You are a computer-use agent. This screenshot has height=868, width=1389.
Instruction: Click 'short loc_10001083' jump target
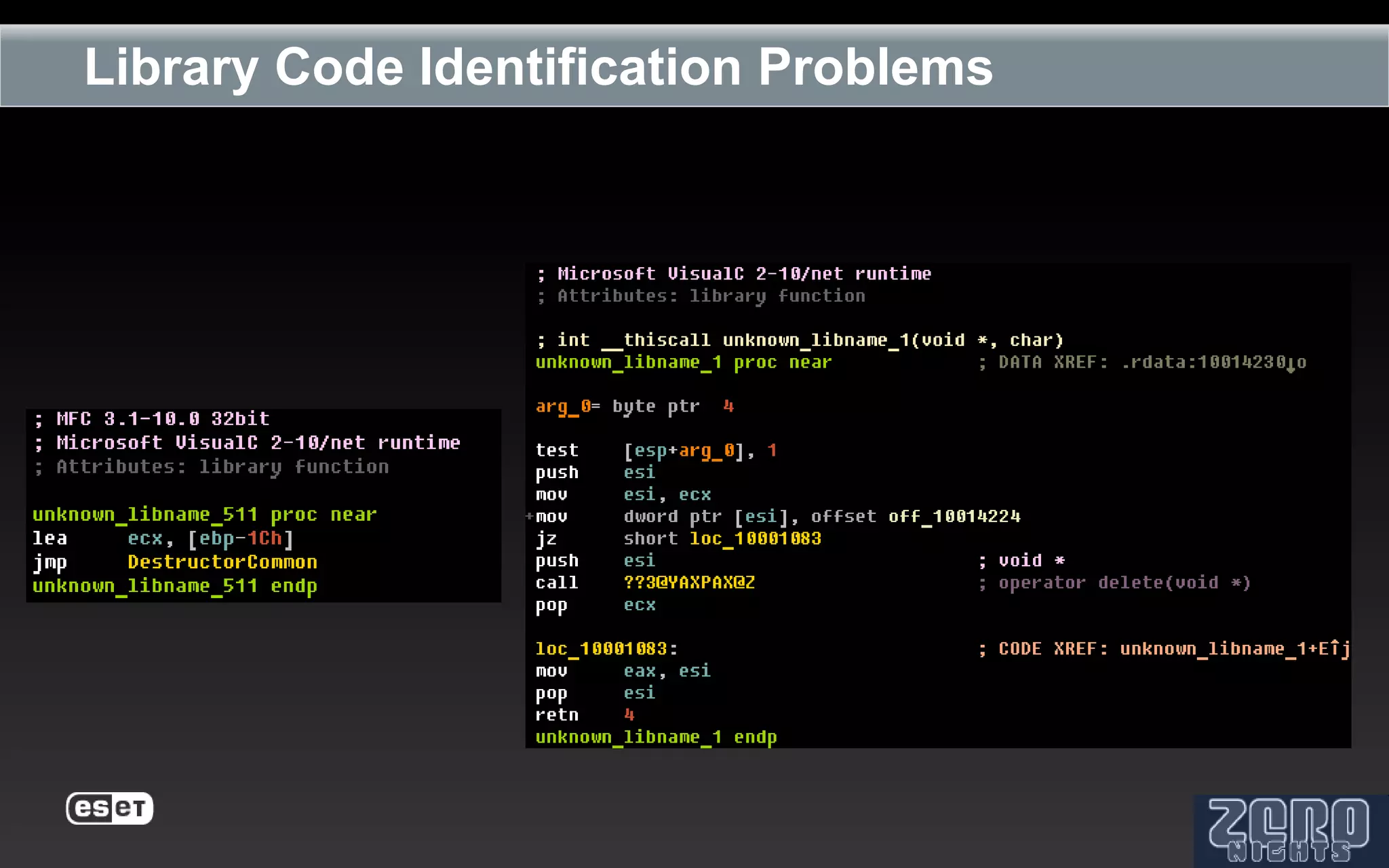pos(722,538)
